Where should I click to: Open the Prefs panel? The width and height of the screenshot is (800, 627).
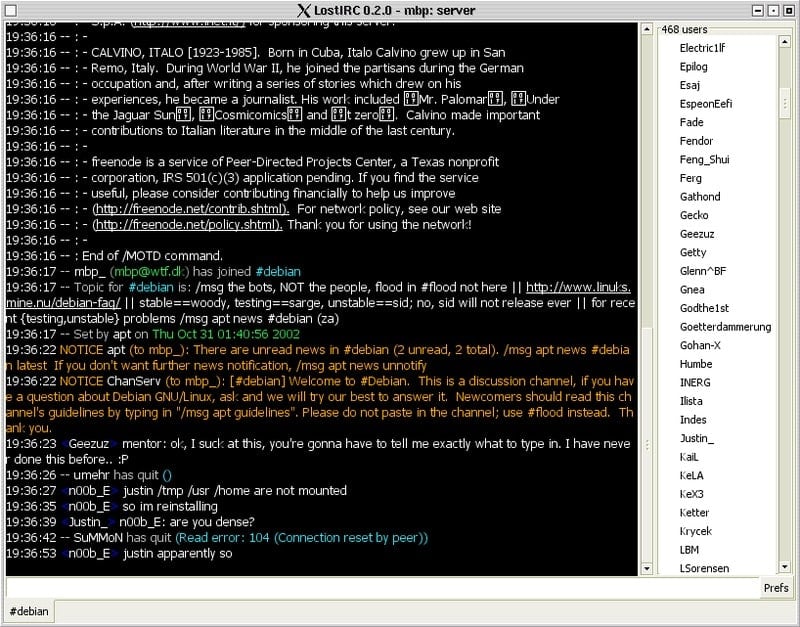(x=776, y=587)
